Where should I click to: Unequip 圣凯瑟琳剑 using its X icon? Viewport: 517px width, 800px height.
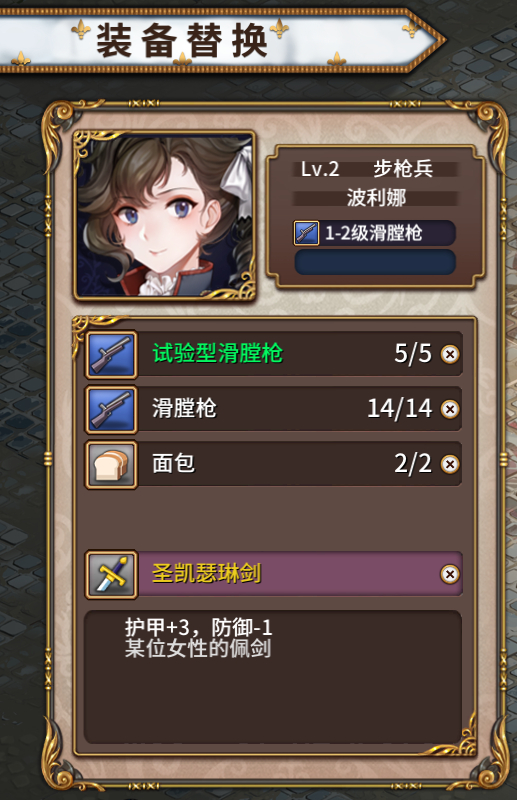coord(450,574)
